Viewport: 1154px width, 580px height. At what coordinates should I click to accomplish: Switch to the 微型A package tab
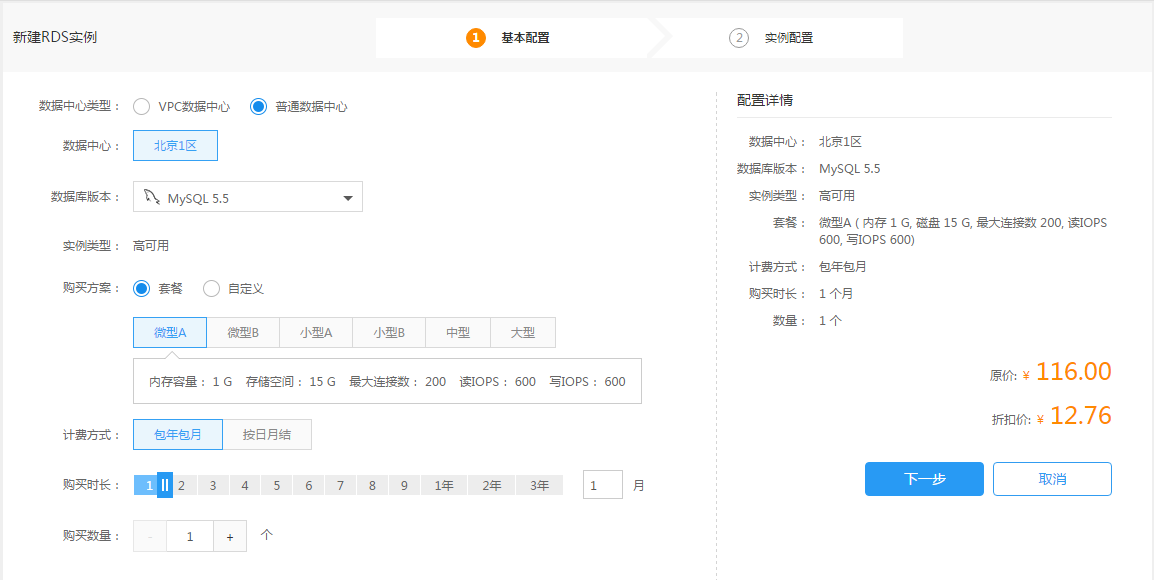point(170,333)
